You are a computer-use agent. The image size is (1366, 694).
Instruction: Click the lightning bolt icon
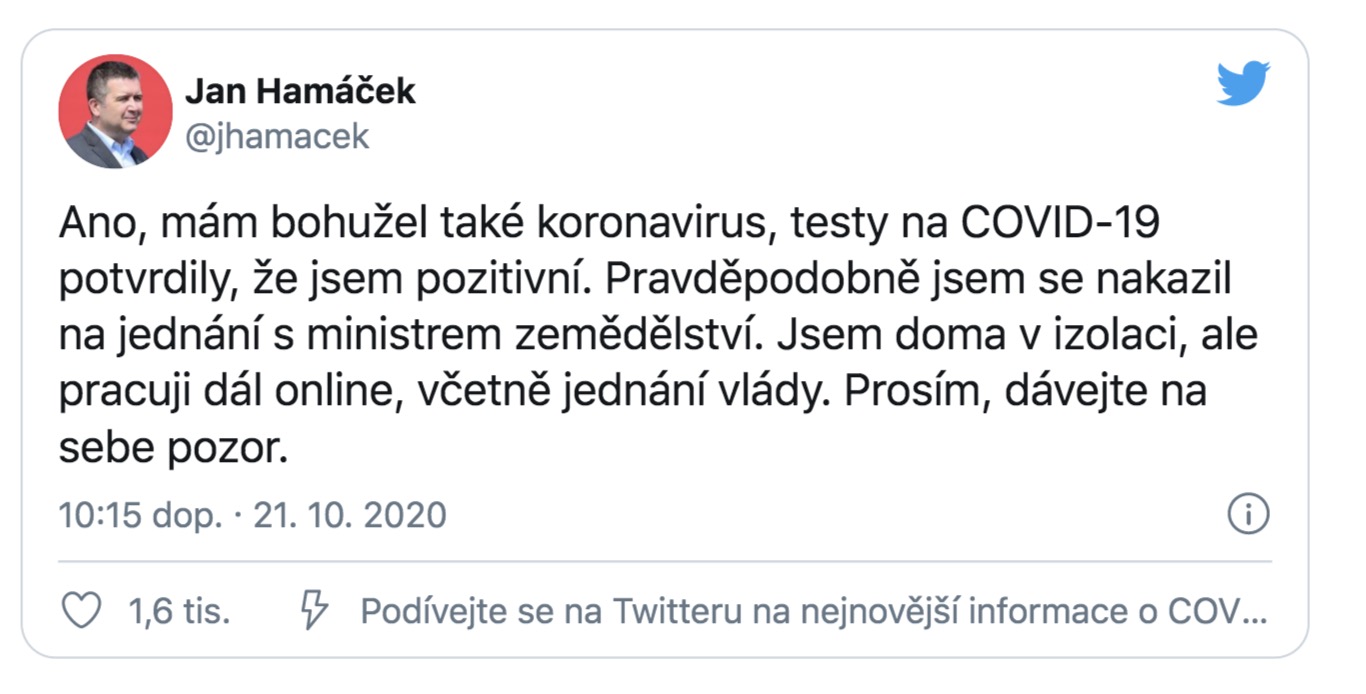314,610
